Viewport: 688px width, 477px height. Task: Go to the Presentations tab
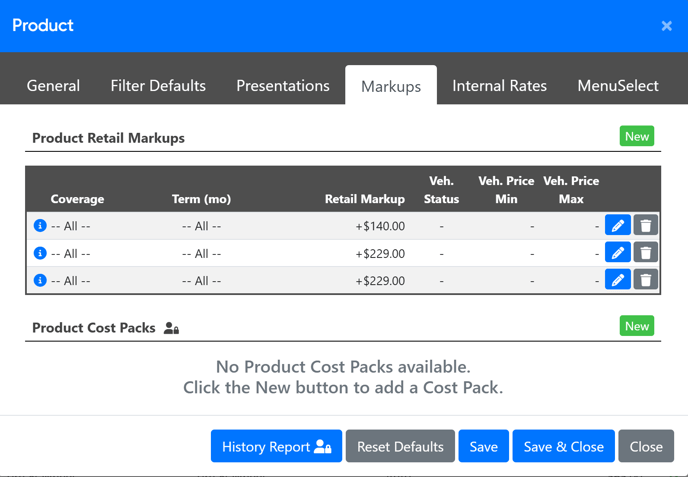(x=283, y=86)
